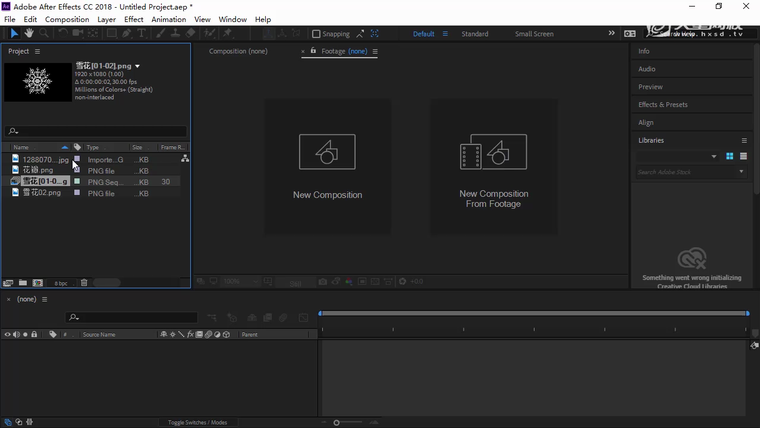Click New Composition From Footage icon
The width and height of the screenshot is (760, 428).
click(x=493, y=153)
